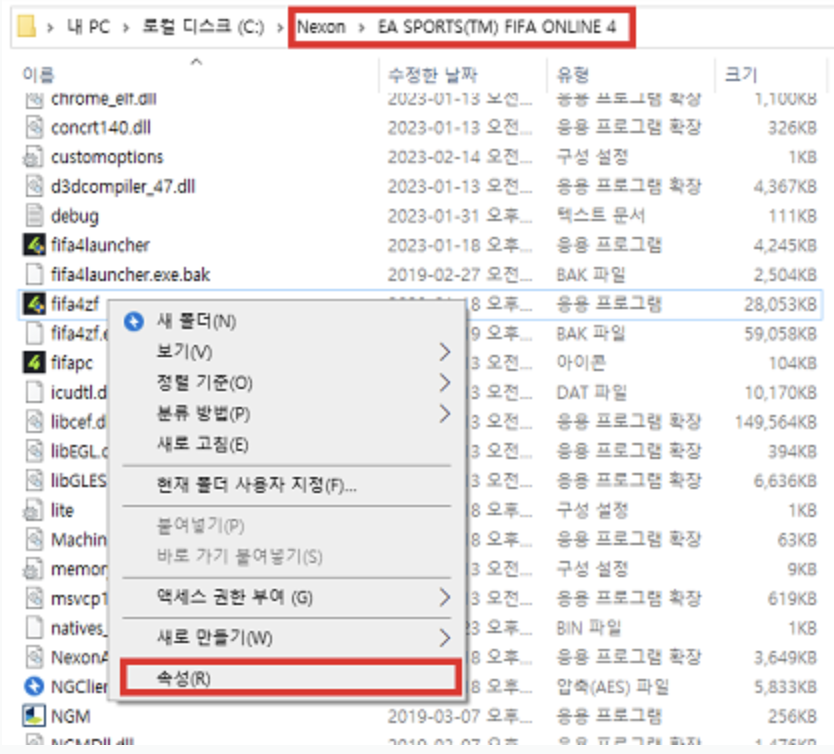834x754 pixels.
Task: Select the icudtl DAT file icon
Action: (34, 392)
